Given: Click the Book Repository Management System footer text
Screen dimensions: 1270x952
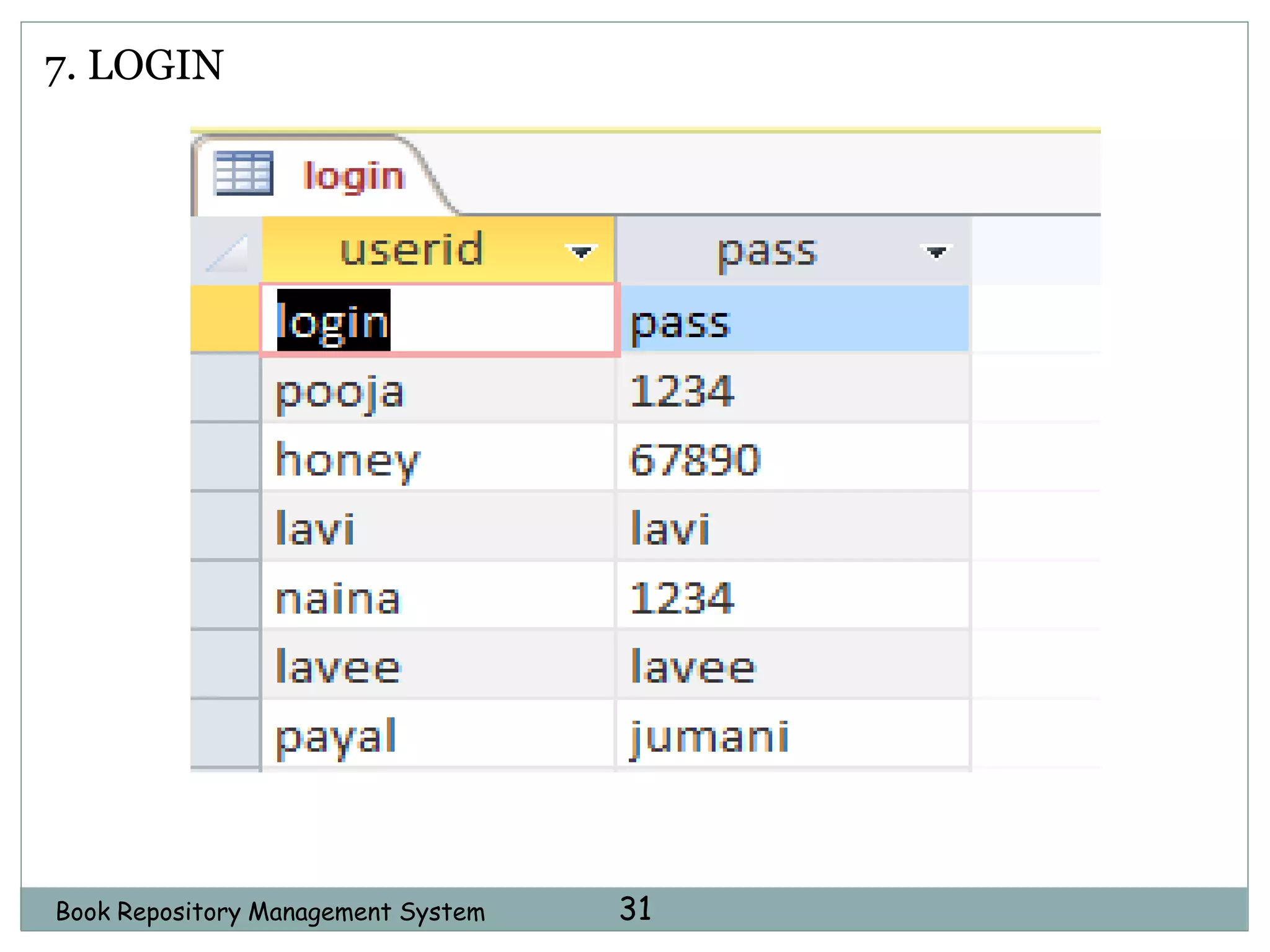Looking at the screenshot, I should coord(270,912).
